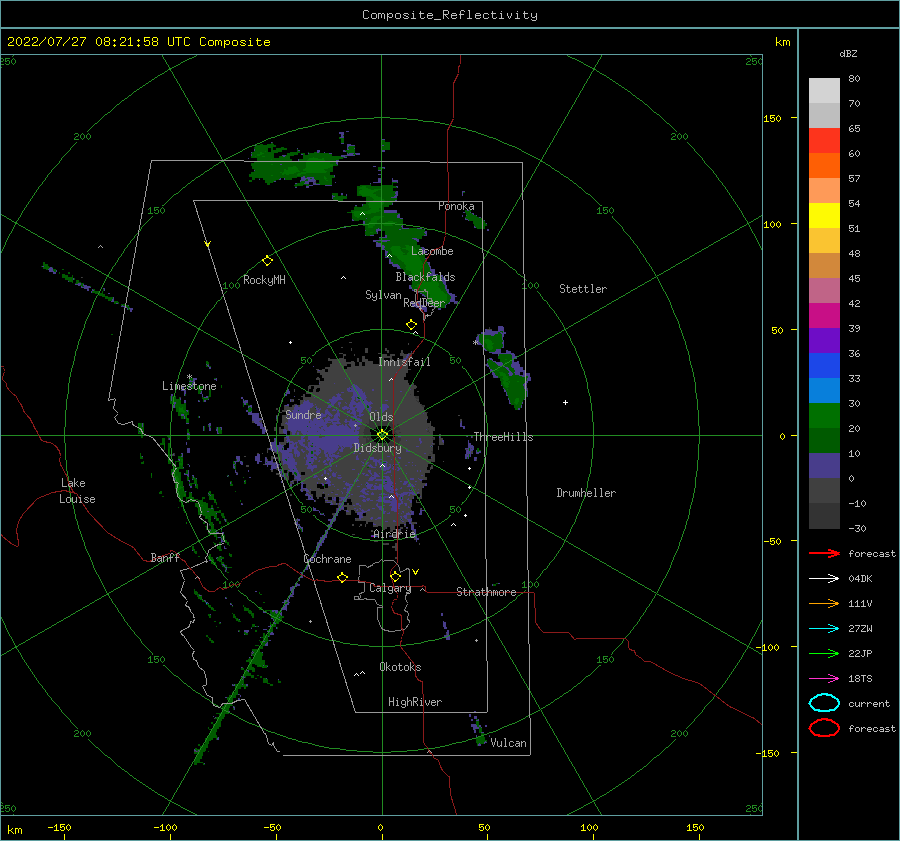Image resolution: width=900 pixels, height=841 pixels.
Task: Click the green 22JP arrow icon
Action: [824, 653]
